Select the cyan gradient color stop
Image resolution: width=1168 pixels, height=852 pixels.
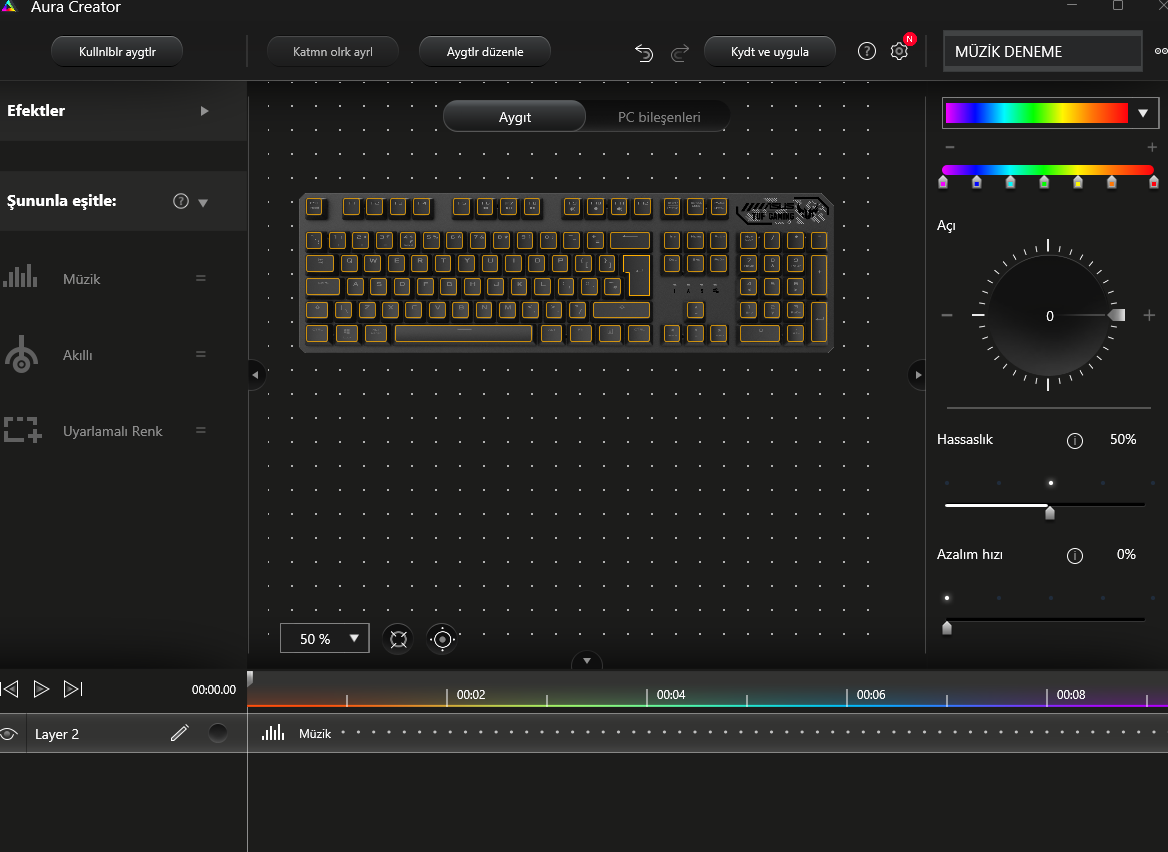pyautogui.click(x=1010, y=182)
